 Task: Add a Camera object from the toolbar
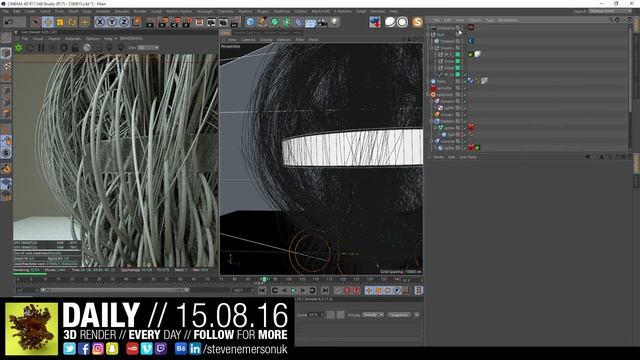[x=322, y=22]
